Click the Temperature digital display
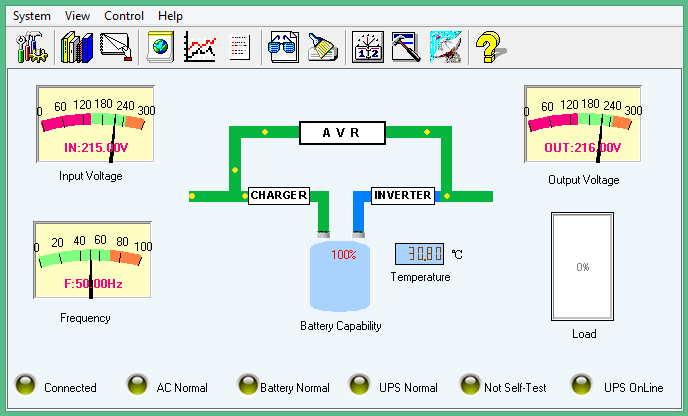This screenshot has height=416, width=688. (x=419, y=254)
